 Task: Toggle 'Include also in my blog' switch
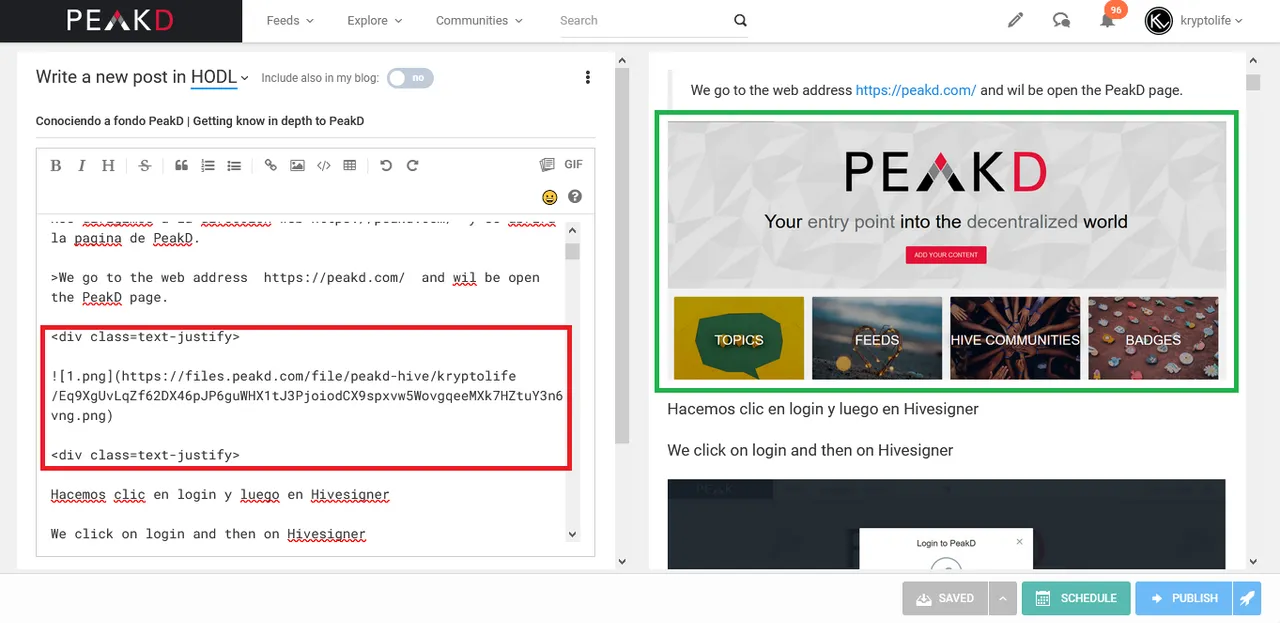pyautogui.click(x=410, y=78)
